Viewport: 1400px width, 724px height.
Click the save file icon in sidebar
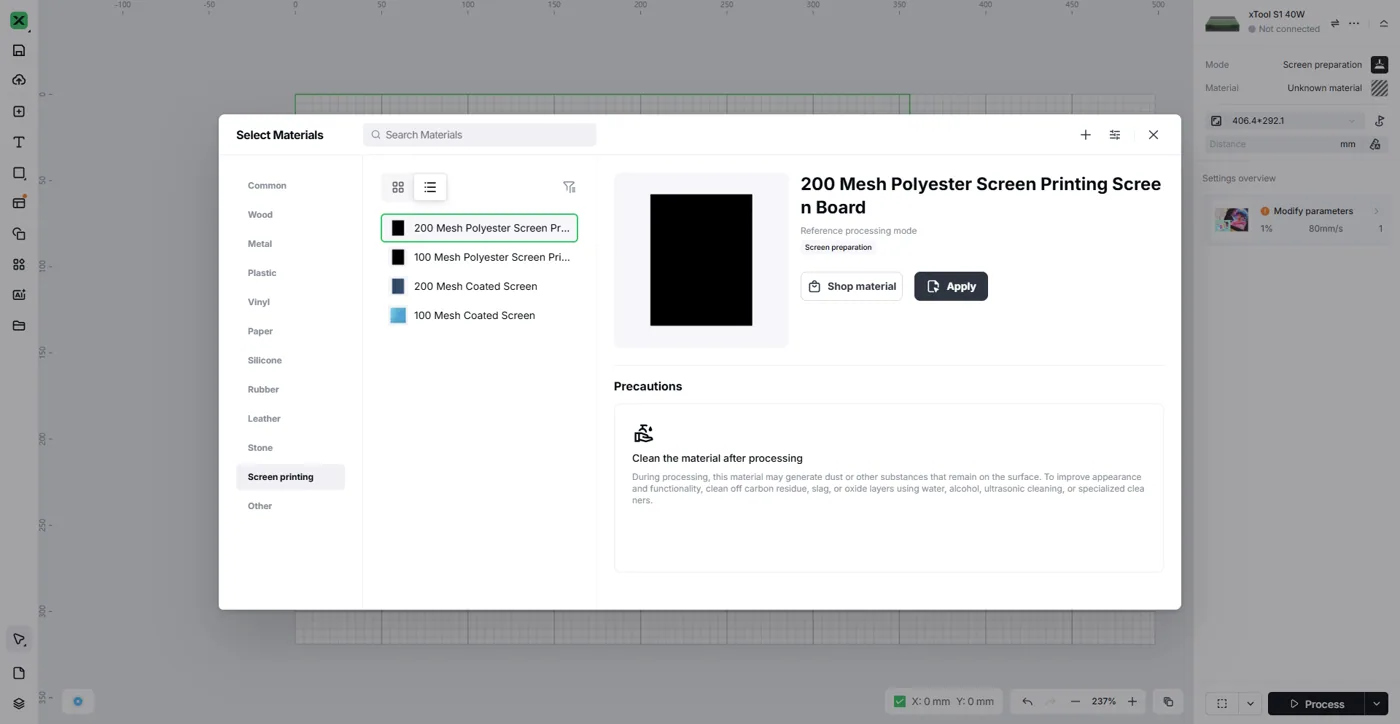18,50
